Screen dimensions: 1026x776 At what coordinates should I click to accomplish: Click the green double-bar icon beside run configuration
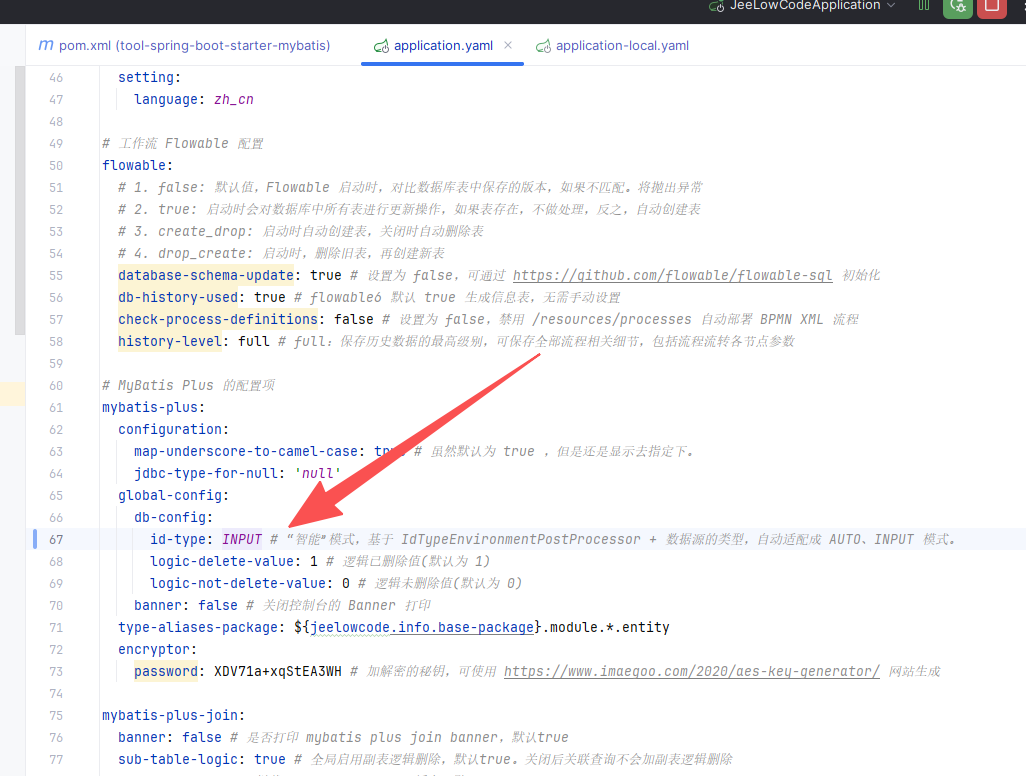click(924, 6)
